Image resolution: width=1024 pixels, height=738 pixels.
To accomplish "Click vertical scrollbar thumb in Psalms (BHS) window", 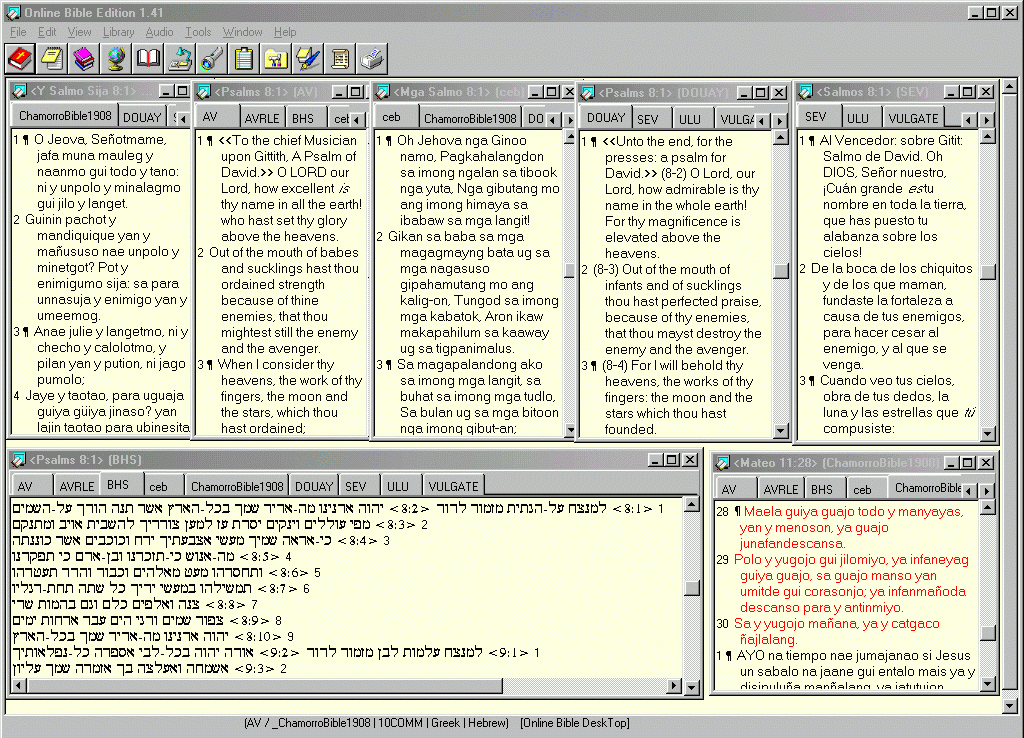I will (x=692, y=588).
